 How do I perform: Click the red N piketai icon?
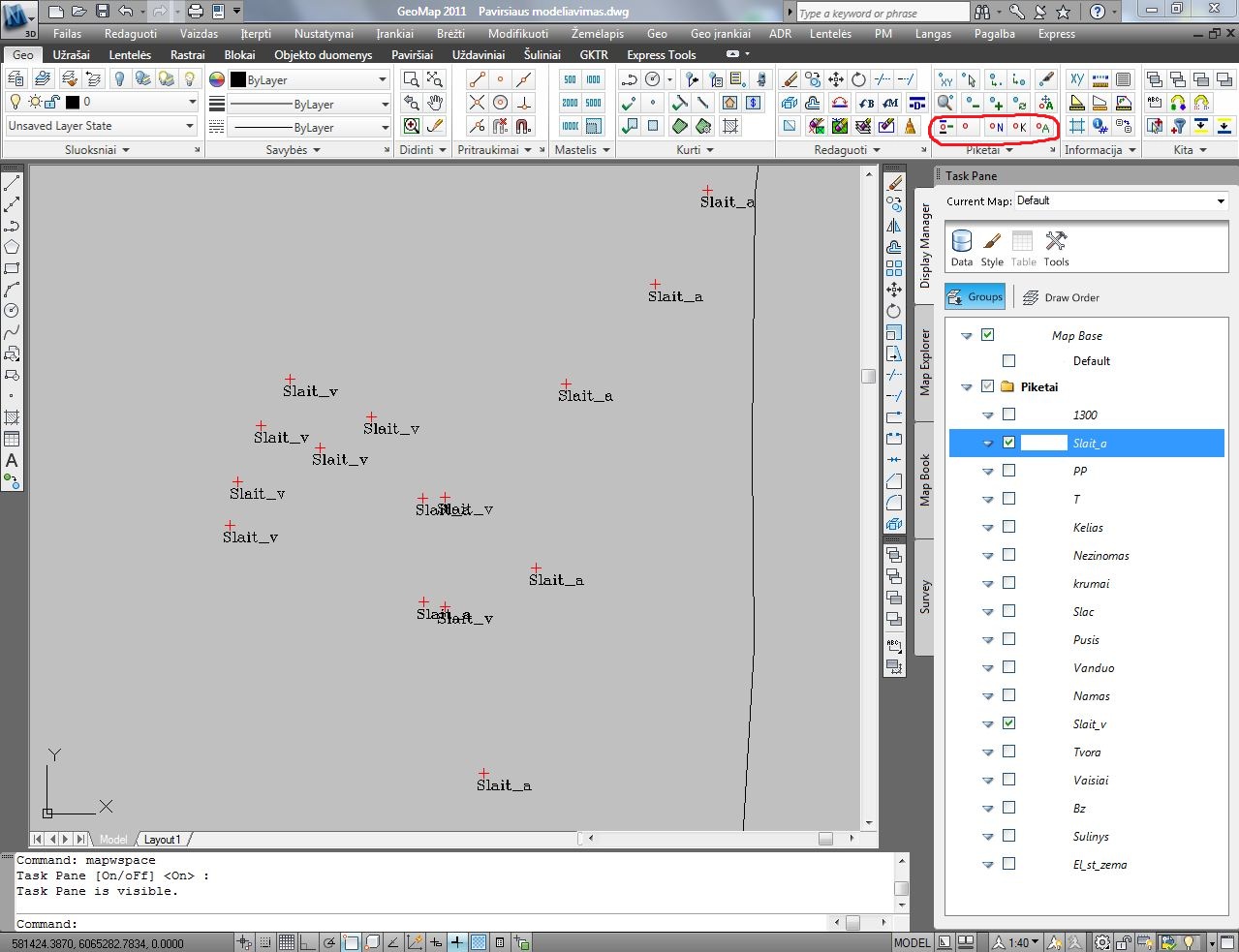995,127
